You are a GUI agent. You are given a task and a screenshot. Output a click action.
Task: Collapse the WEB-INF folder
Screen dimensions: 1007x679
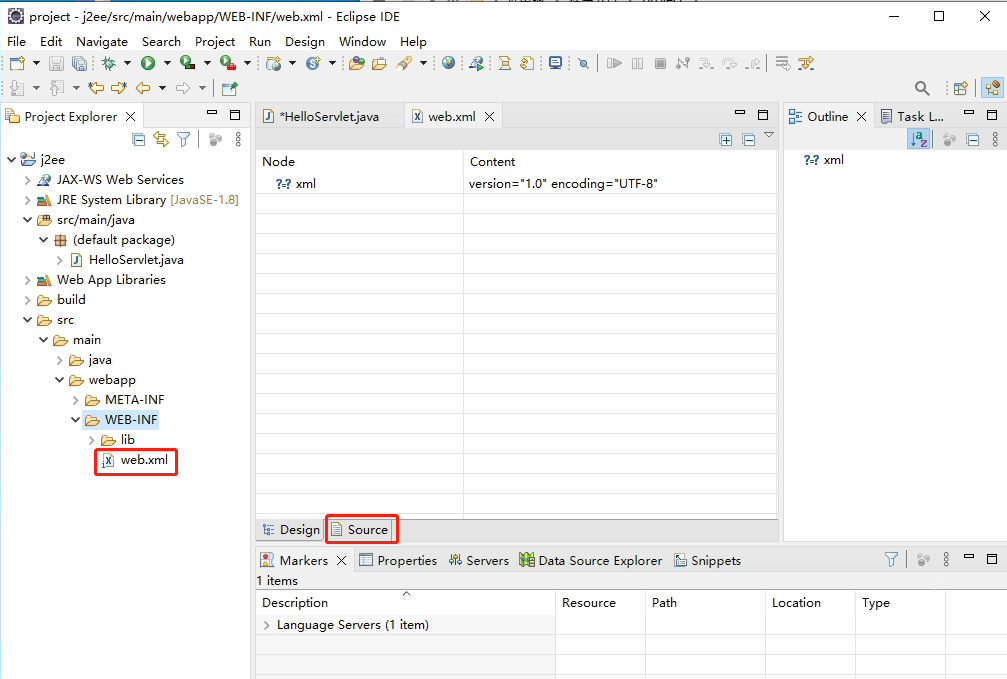pyautogui.click(x=75, y=420)
